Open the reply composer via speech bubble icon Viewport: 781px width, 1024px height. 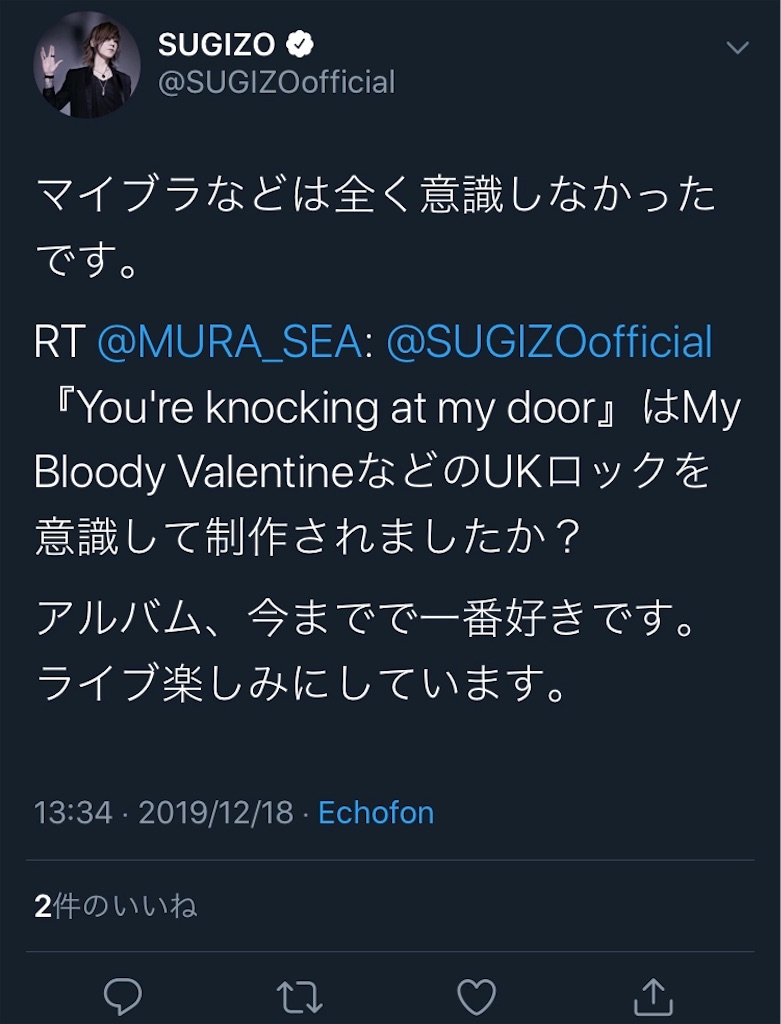(x=122, y=996)
